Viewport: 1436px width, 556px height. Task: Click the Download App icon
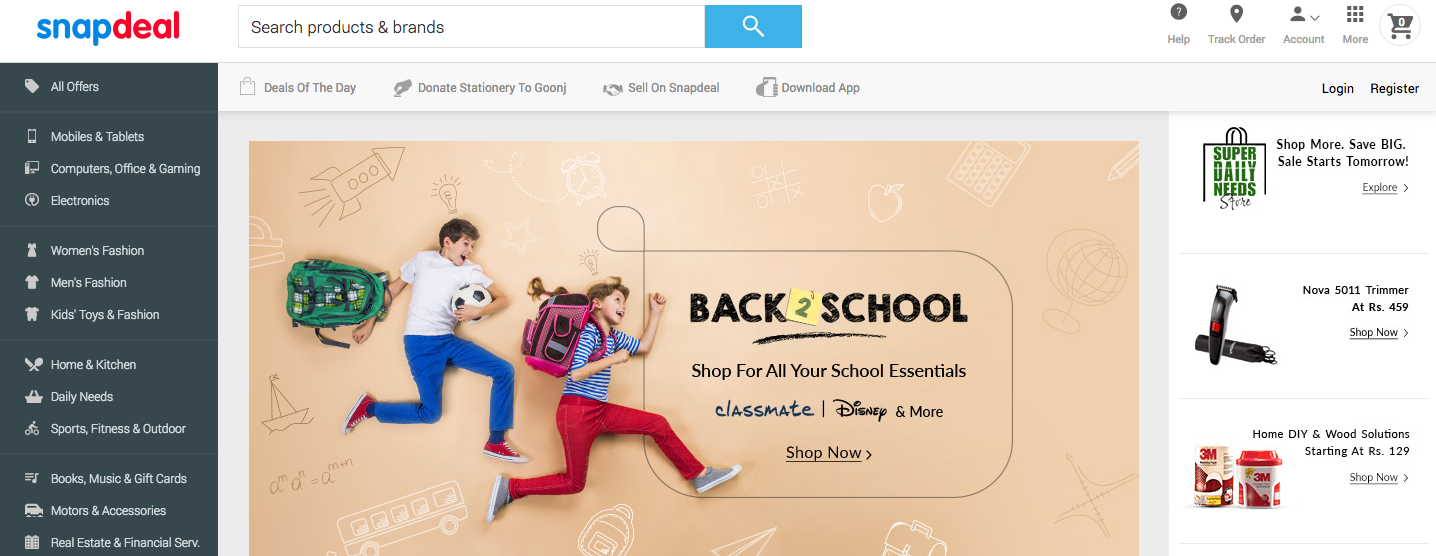coord(766,87)
